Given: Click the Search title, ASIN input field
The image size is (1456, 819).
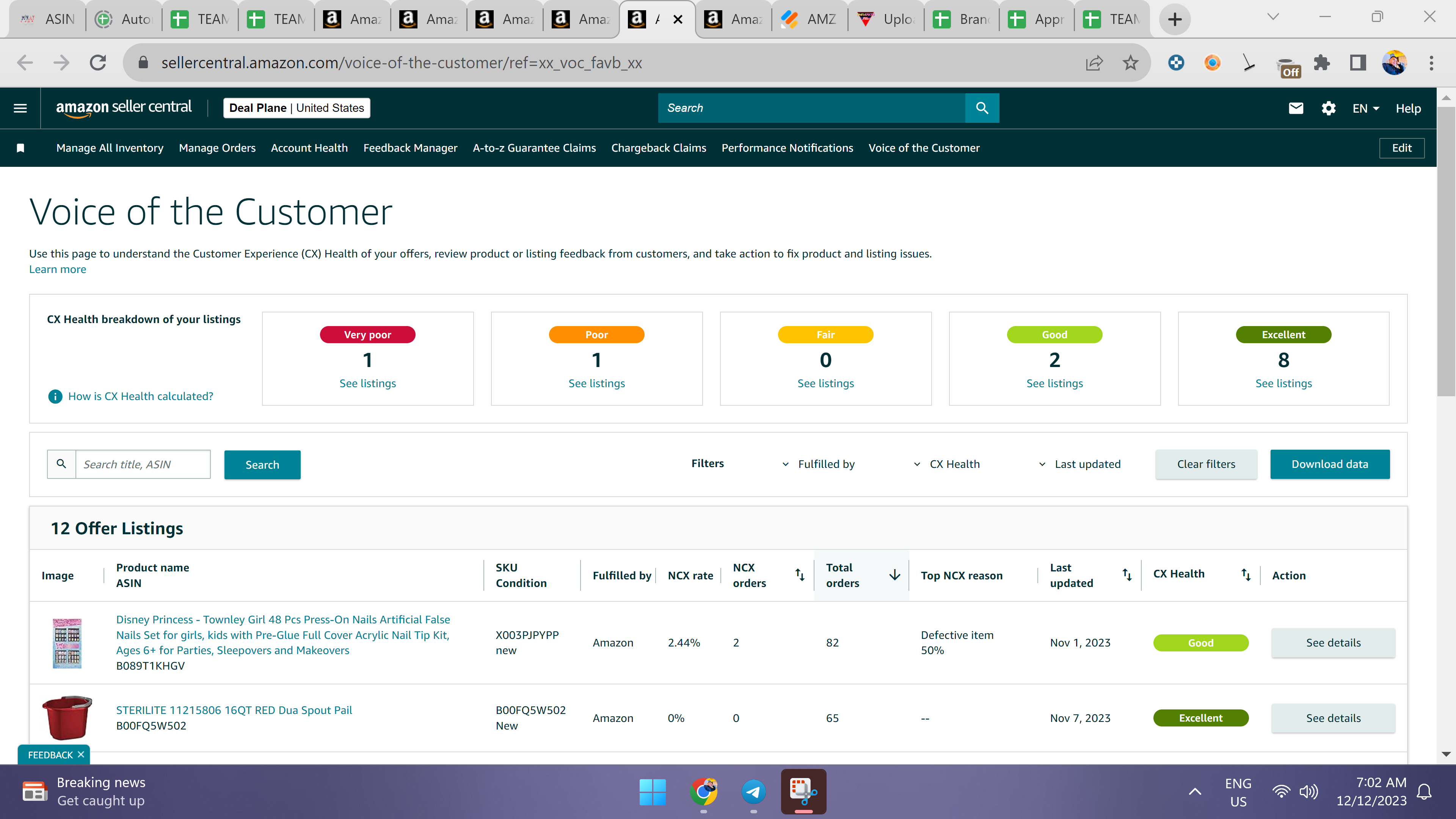Looking at the screenshot, I should coord(143,464).
